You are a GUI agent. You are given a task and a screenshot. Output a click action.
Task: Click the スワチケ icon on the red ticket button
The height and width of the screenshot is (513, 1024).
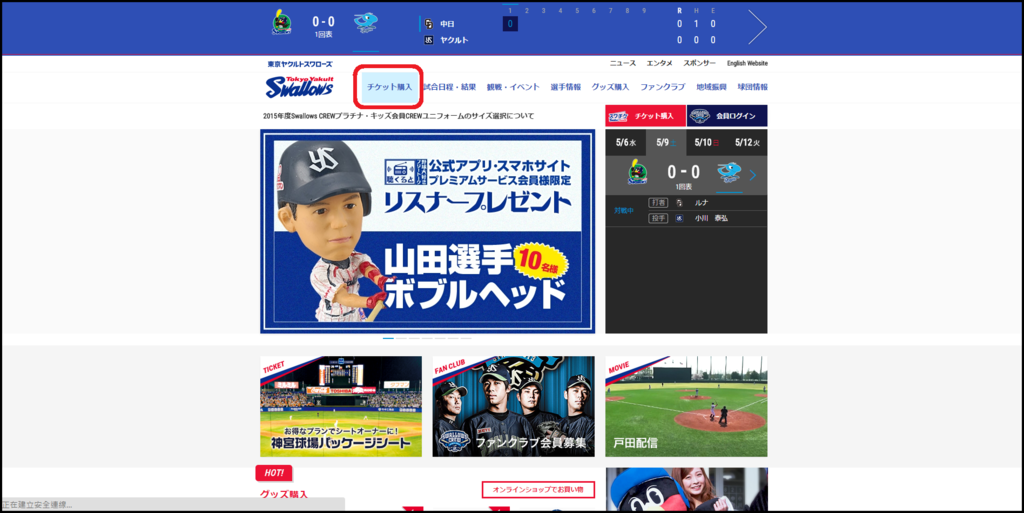618,116
